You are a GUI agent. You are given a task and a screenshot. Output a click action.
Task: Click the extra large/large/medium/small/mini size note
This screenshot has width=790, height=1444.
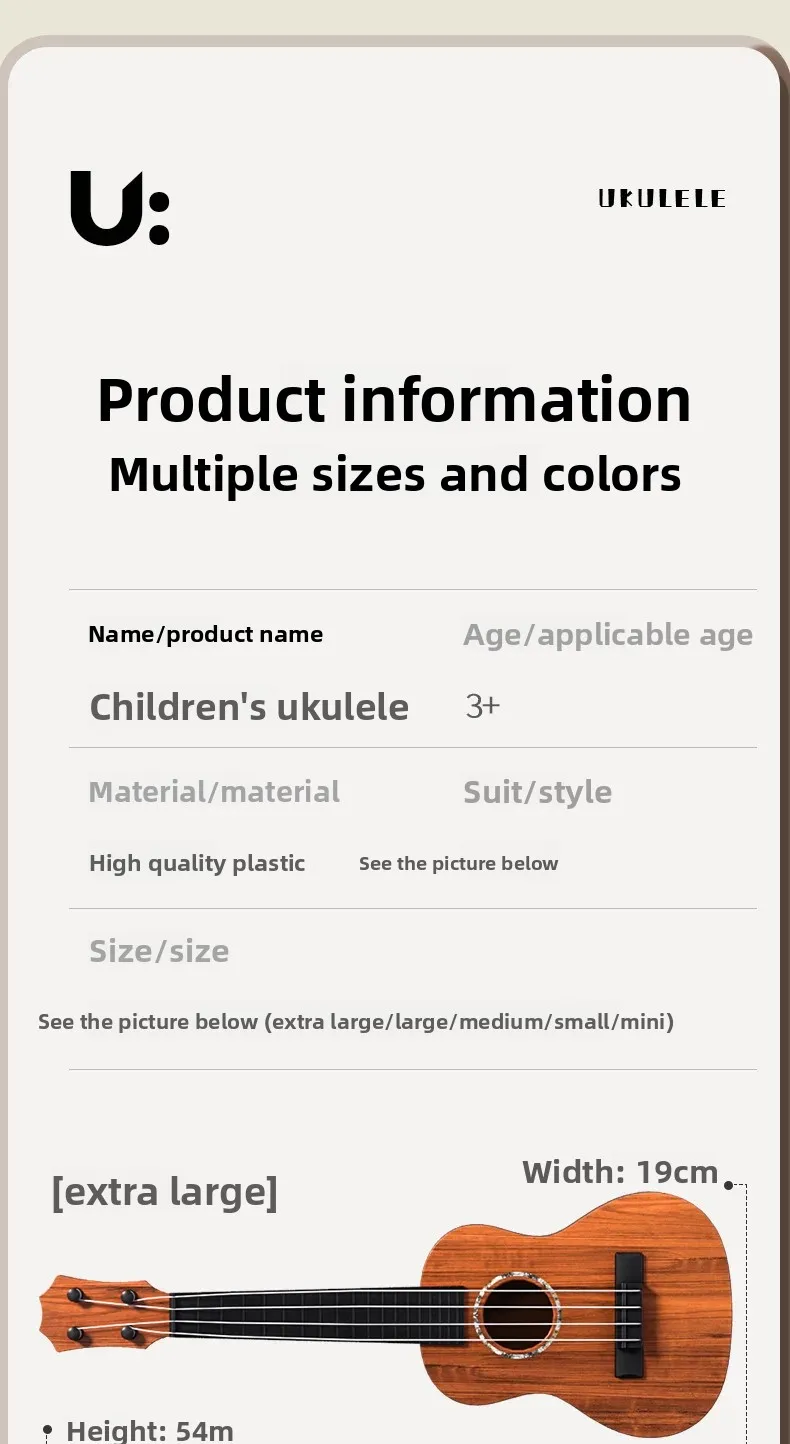356,1021
